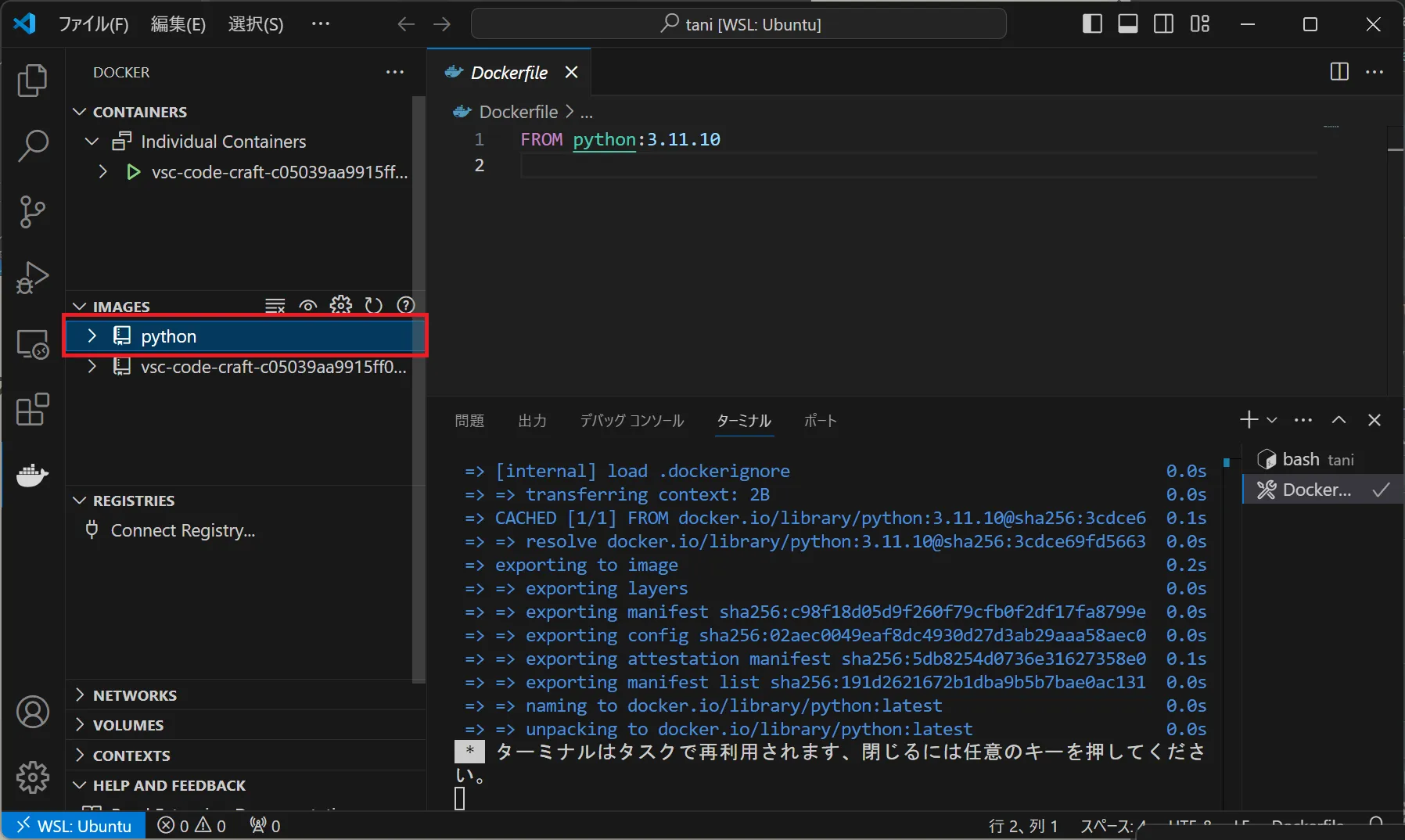Collapse the CONTAINERS section

[x=139, y=112]
